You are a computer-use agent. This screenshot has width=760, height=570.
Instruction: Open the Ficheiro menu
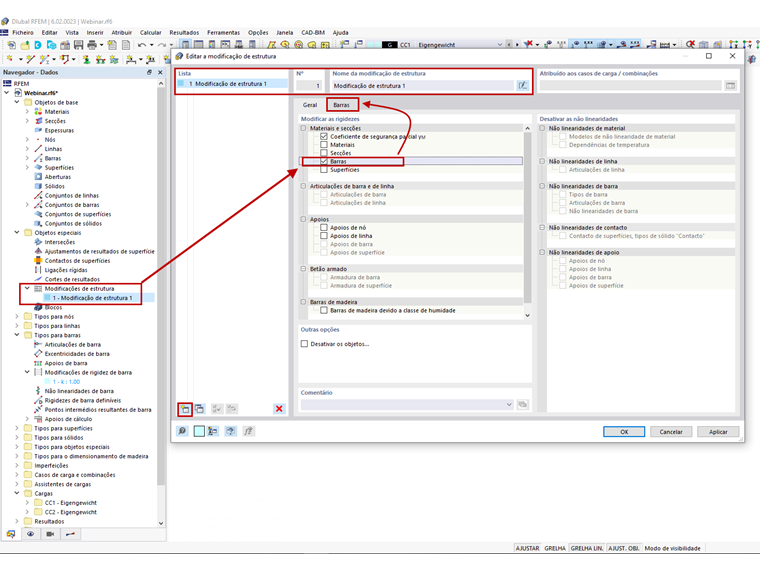(x=23, y=32)
